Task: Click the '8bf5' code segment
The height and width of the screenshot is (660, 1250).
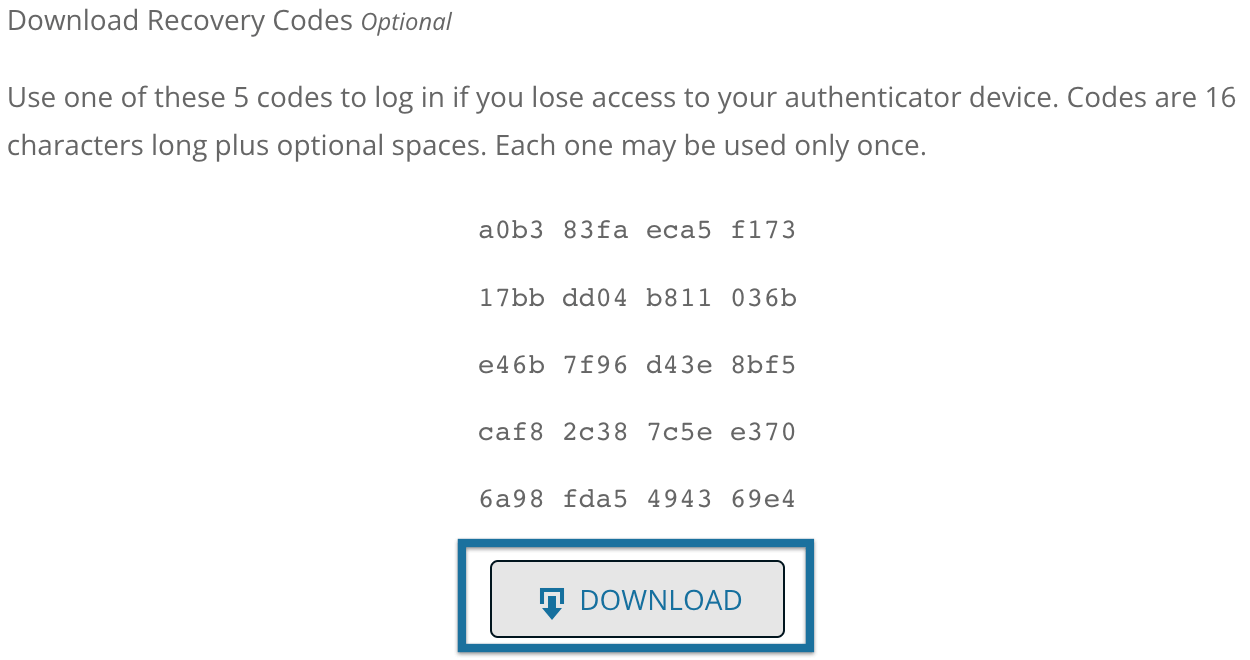Action: (x=763, y=365)
